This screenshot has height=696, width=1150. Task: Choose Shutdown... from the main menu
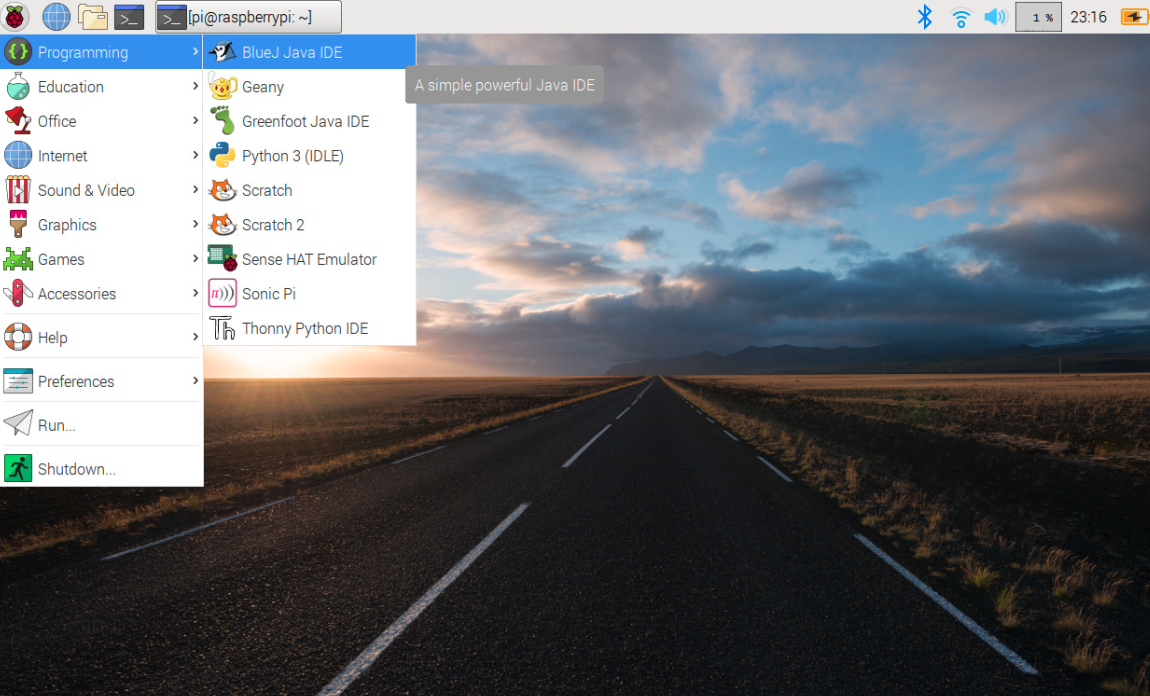point(102,469)
